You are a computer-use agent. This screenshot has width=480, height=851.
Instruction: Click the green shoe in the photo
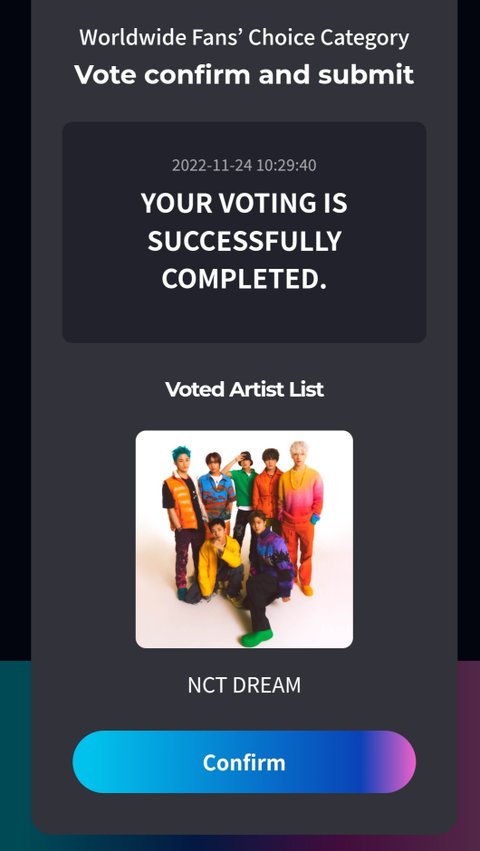pos(256,637)
